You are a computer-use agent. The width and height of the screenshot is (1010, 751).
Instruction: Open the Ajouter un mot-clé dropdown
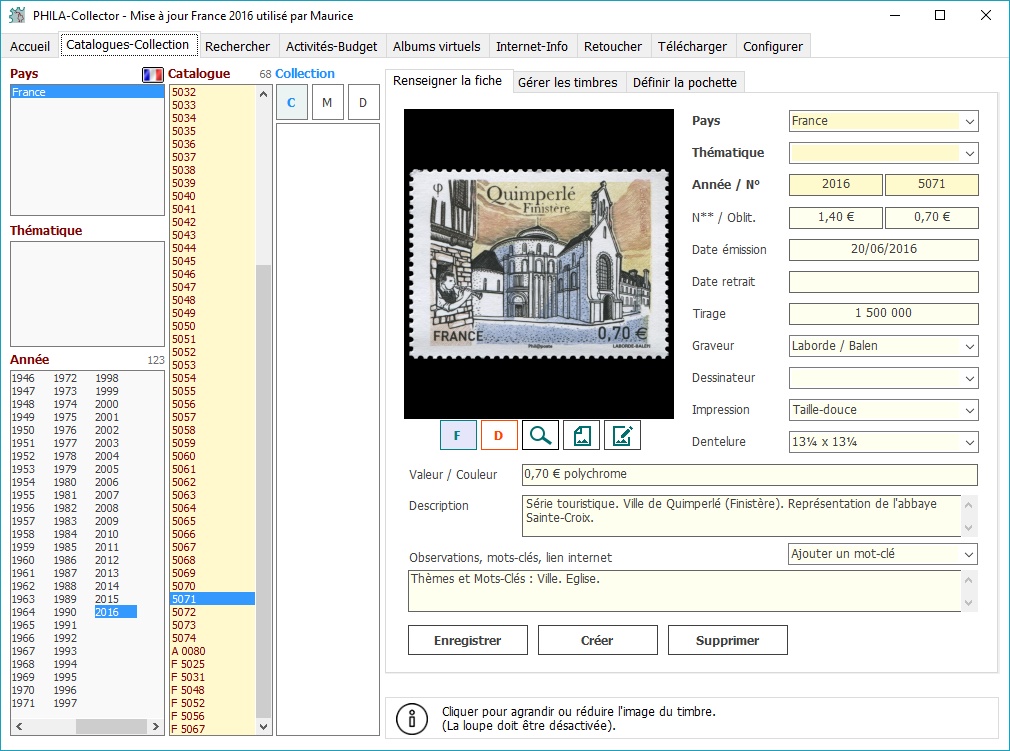click(x=969, y=555)
